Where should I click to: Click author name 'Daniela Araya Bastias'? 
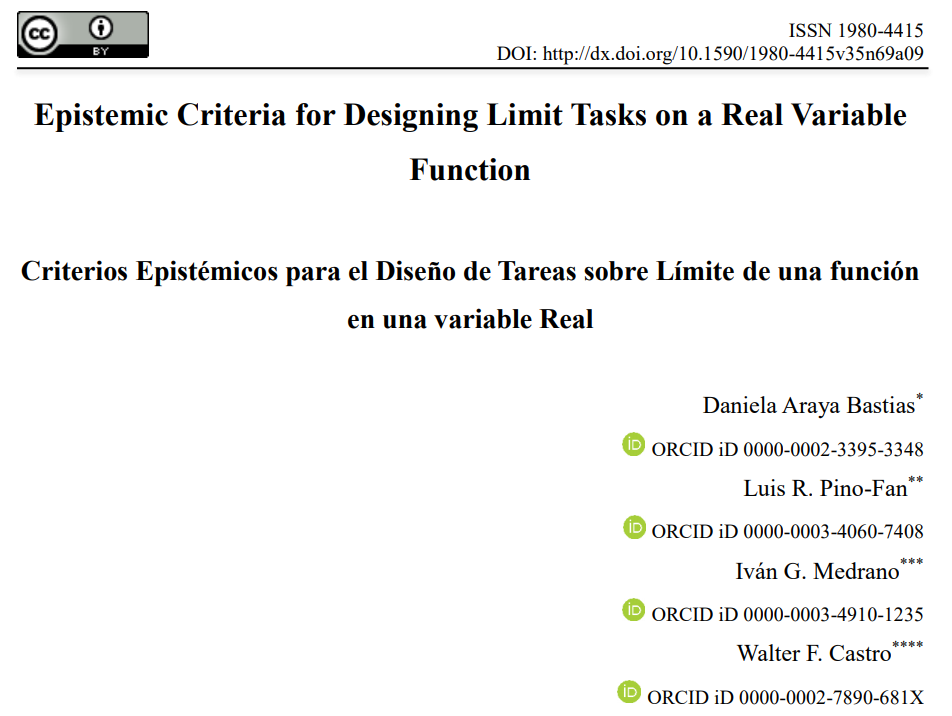click(809, 406)
